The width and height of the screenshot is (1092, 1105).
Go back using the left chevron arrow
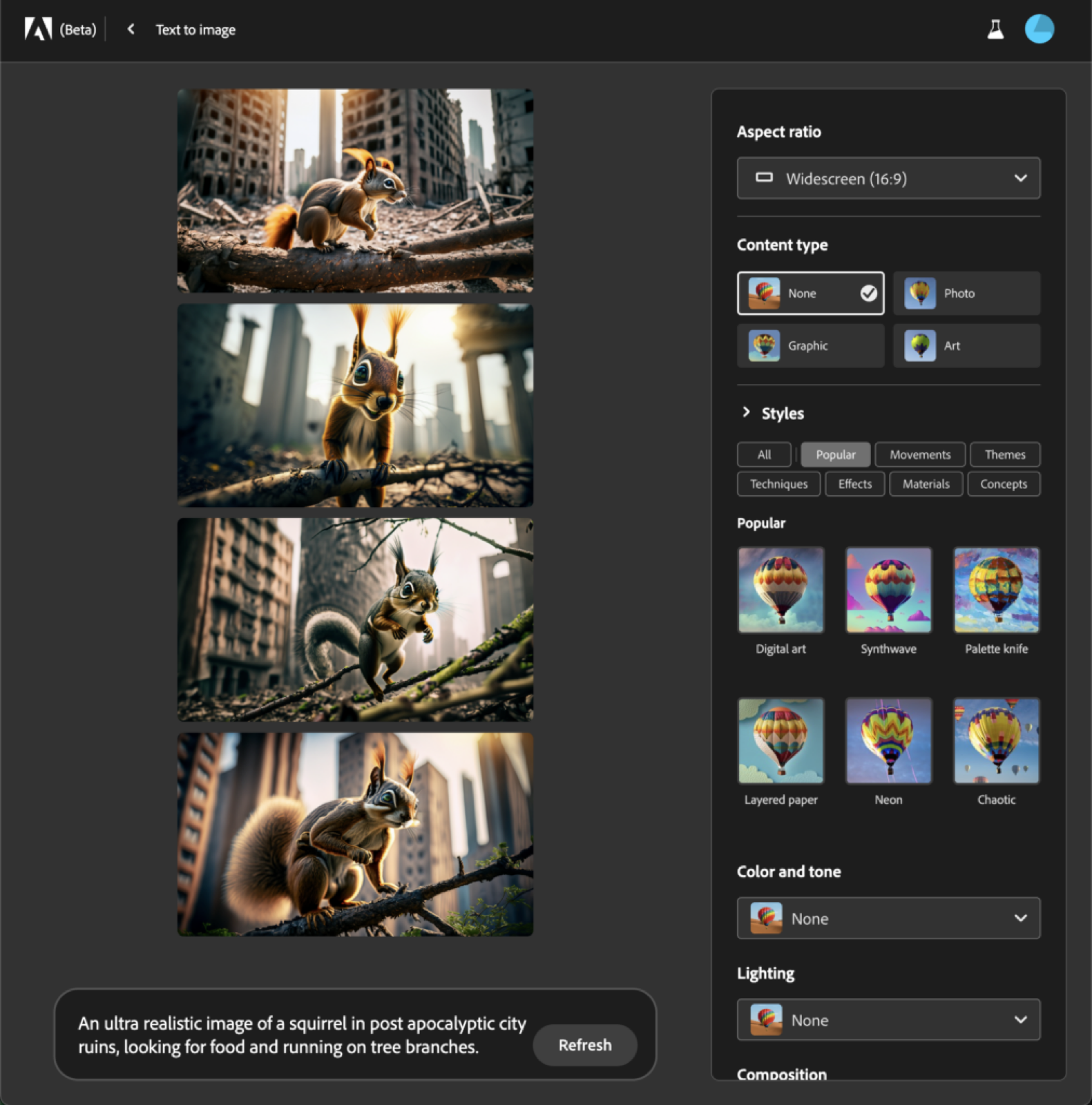click(x=131, y=29)
